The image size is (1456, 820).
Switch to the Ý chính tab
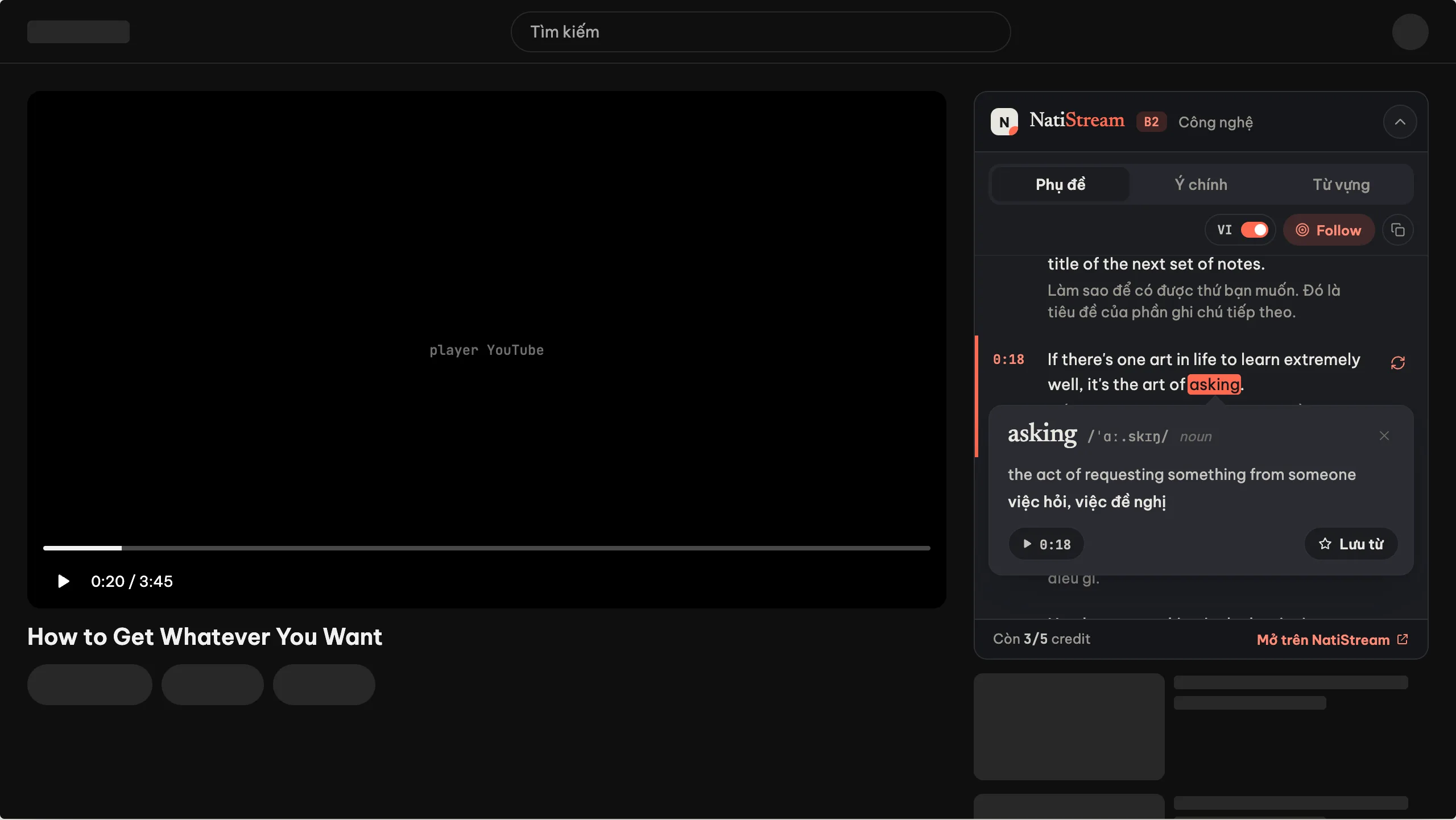pyautogui.click(x=1201, y=184)
